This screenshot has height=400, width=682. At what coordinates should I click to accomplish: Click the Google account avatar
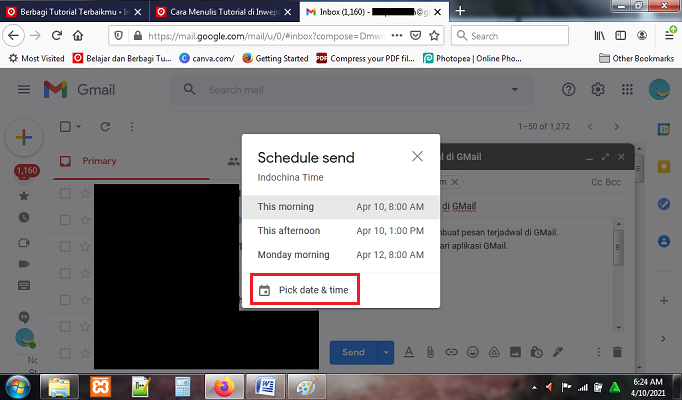659,90
